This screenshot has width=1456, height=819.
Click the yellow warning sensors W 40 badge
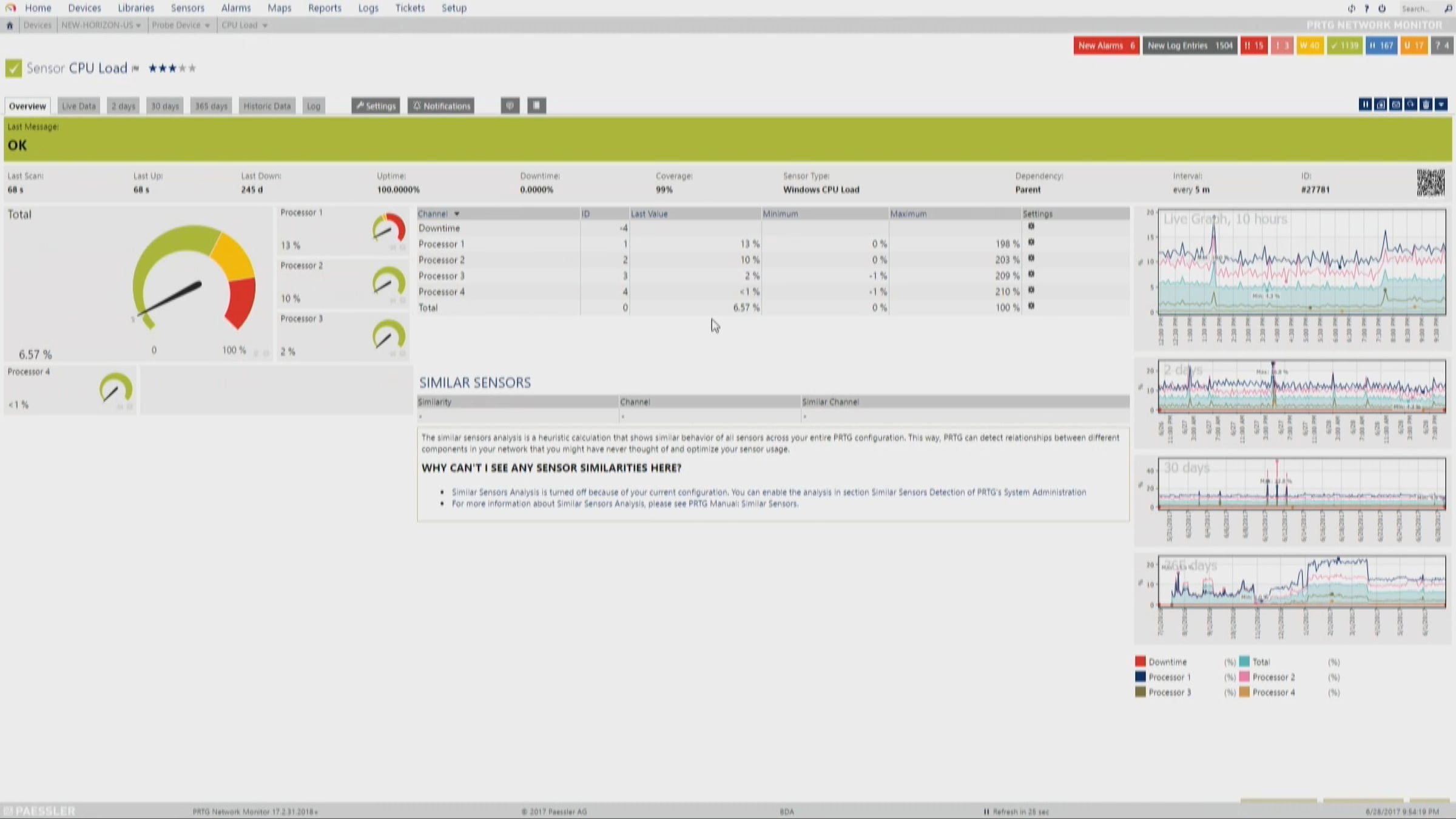click(1310, 45)
